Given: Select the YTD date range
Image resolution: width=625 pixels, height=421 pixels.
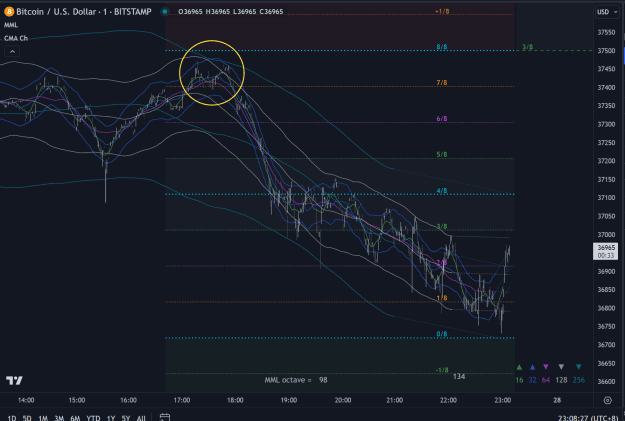Looking at the screenshot, I should click(x=93, y=418).
